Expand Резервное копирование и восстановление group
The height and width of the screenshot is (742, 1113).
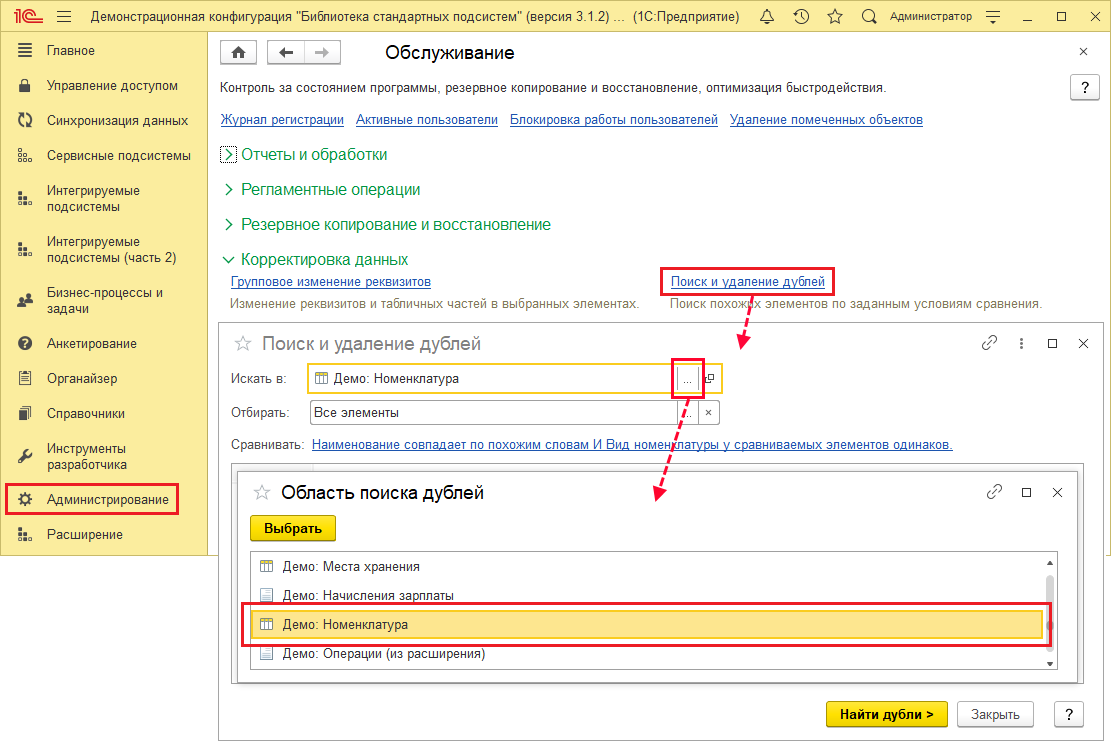387,224
